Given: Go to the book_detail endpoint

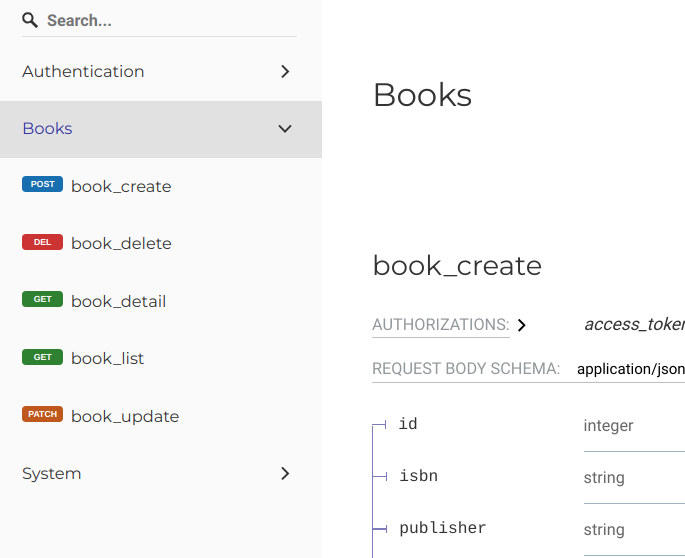Looking at the screenshot, I should pyautogui.click(x=118, y=302).
